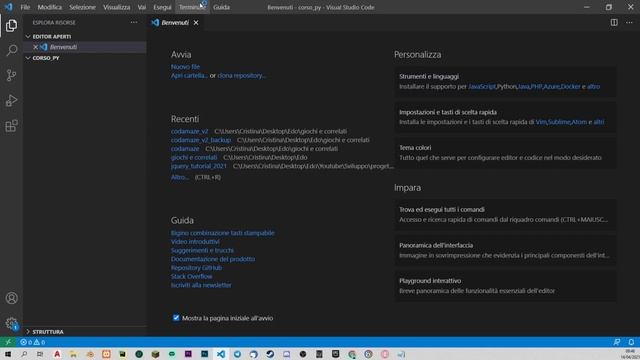Open the Playground interattivo card
Image resolution: width=640 pixels, height=360 pixels.
tap(505, 286)
